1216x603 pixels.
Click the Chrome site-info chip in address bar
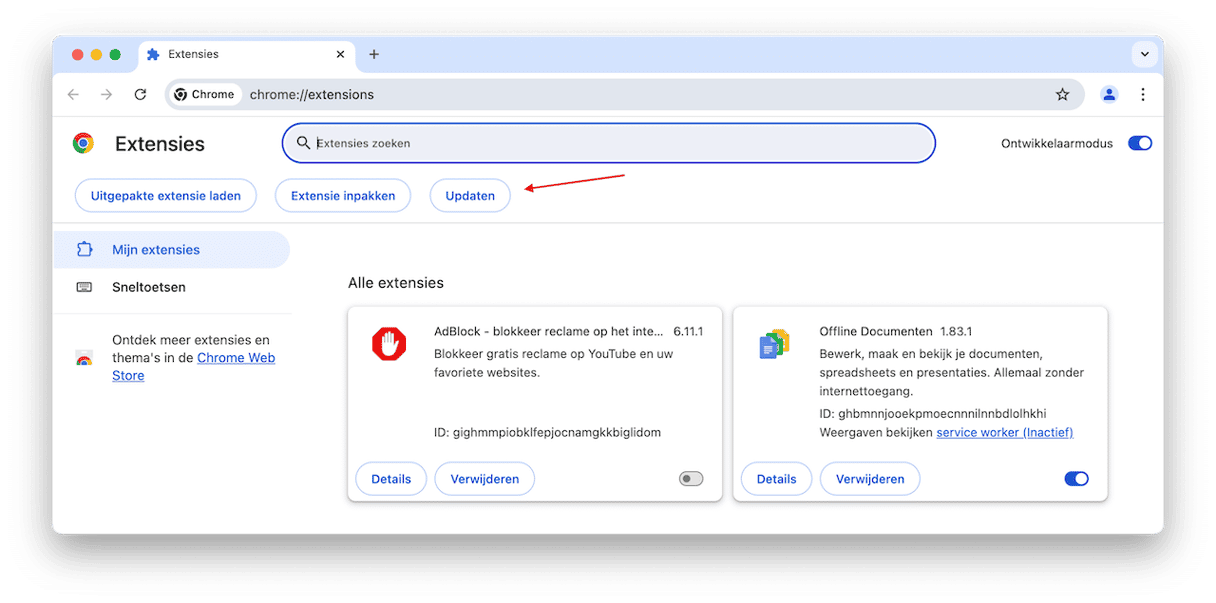[x=204, y=94]
